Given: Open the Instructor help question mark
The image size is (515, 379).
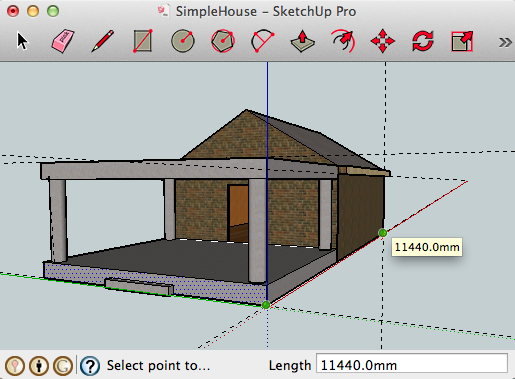Looking at the screenshot, I should point(90,366).
